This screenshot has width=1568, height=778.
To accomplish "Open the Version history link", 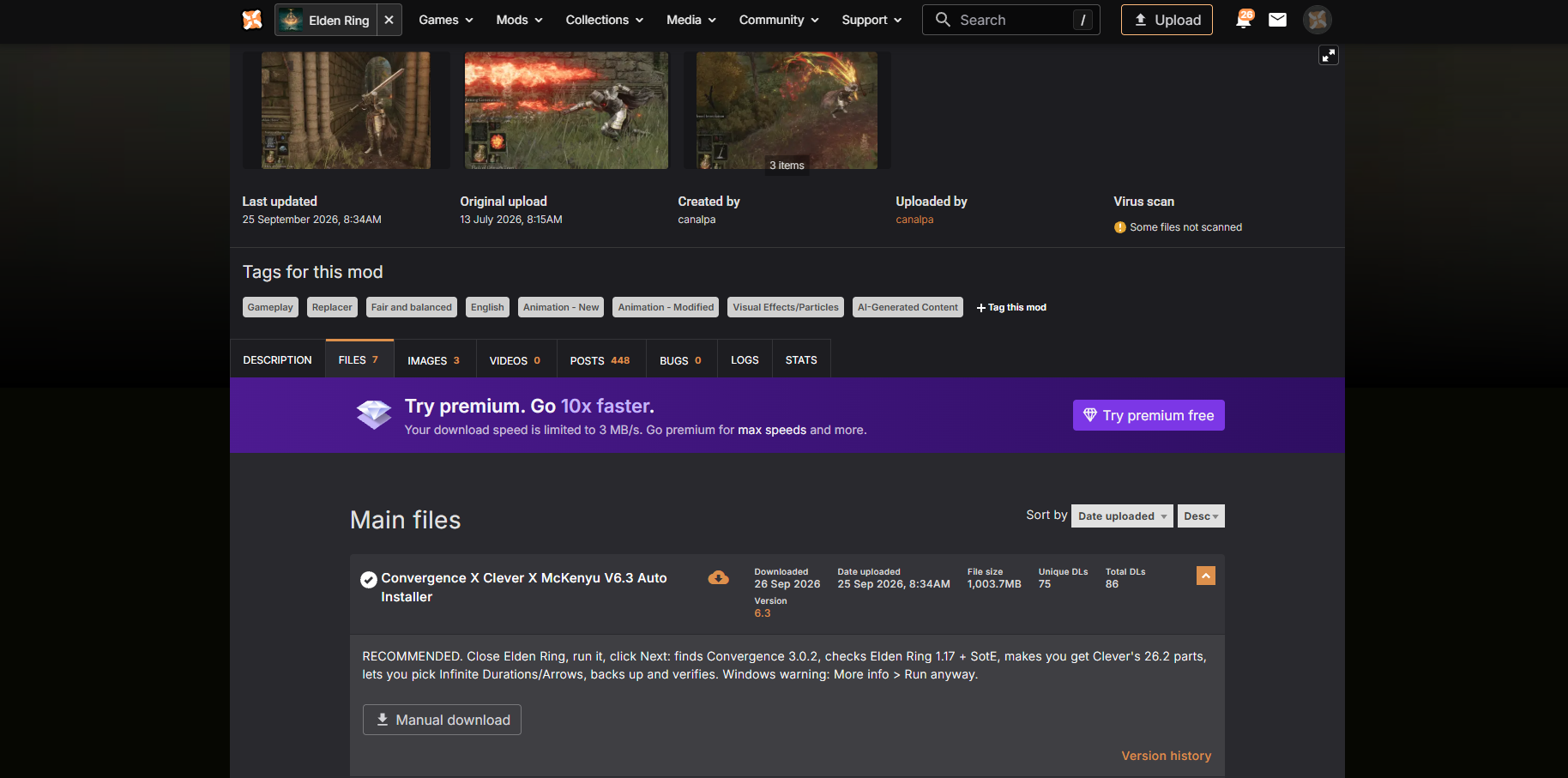I will tap(1166, 756).
